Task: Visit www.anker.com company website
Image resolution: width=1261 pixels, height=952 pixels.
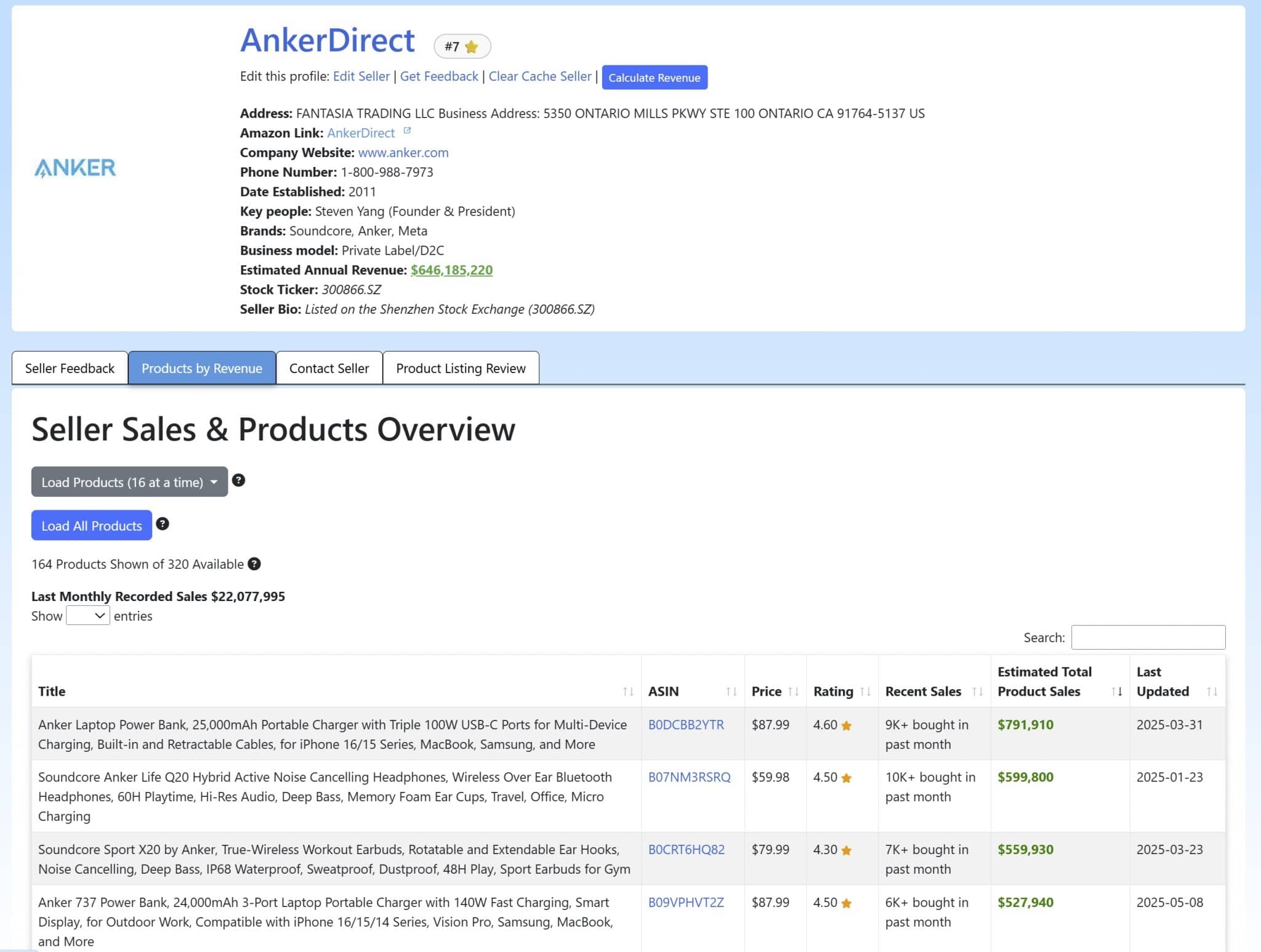Action: point(403,152)
